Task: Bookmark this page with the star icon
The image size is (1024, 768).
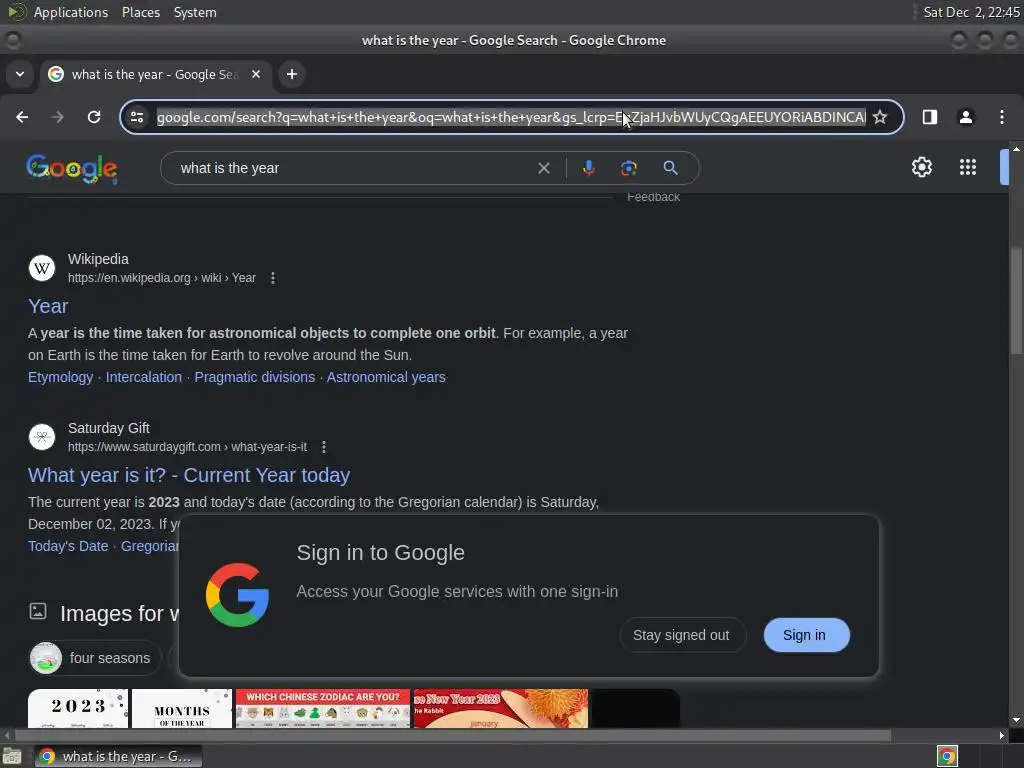Action: point(880,117)
